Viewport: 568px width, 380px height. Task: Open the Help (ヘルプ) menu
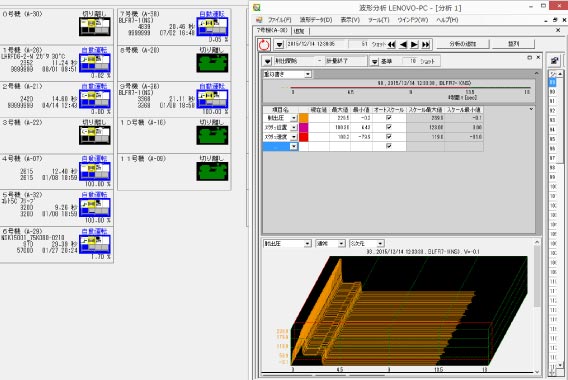point(447,20)
